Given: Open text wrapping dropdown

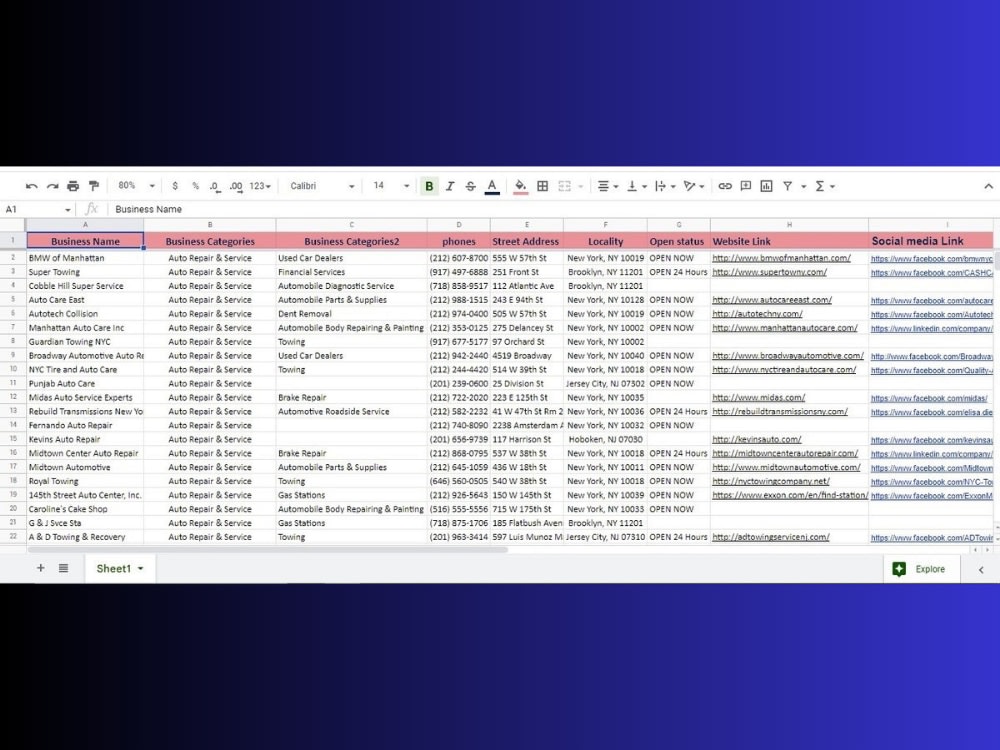Looking at the screenshot, I should (665, 186).
